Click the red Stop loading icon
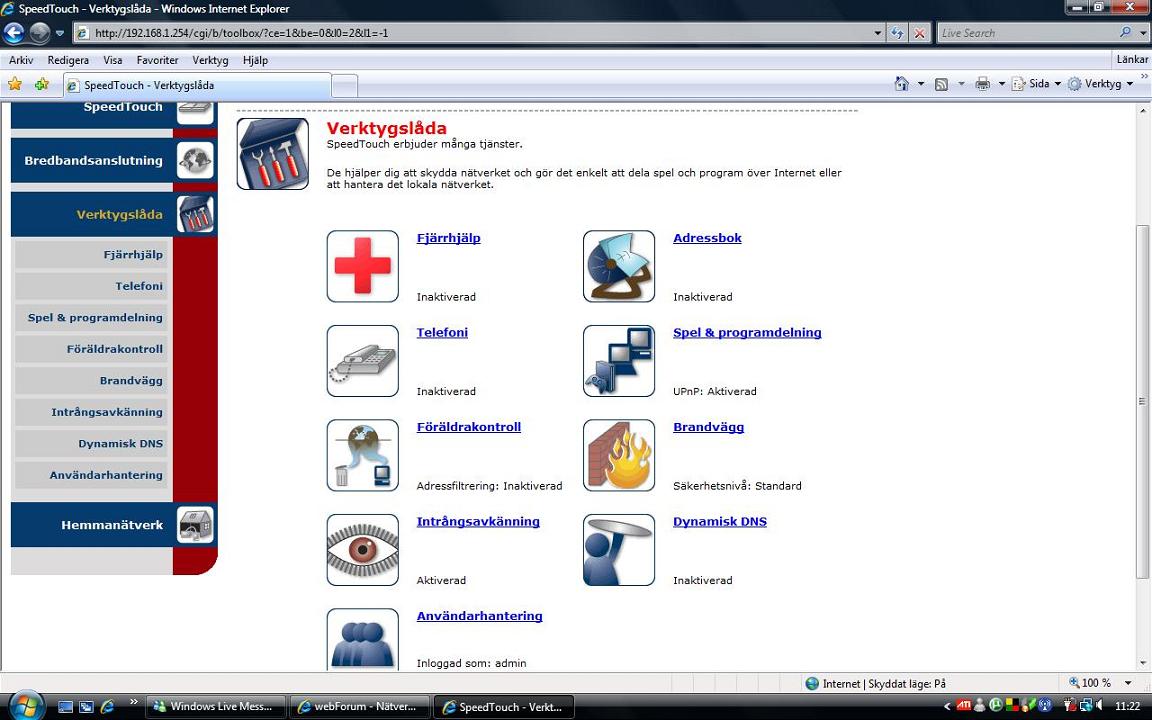The width and height of the screenshot is (1152, 720). click(x=919, y=33)
